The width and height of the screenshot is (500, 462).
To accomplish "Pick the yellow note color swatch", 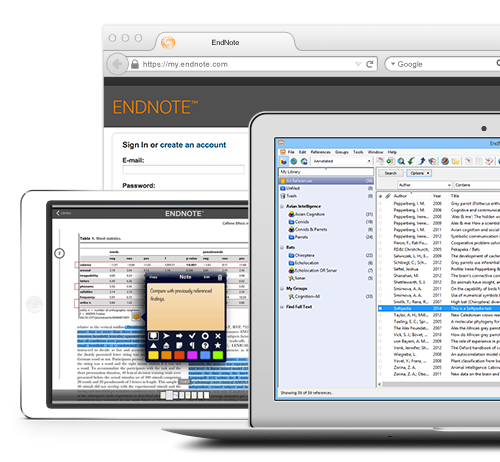I will [x=153, y=355].
